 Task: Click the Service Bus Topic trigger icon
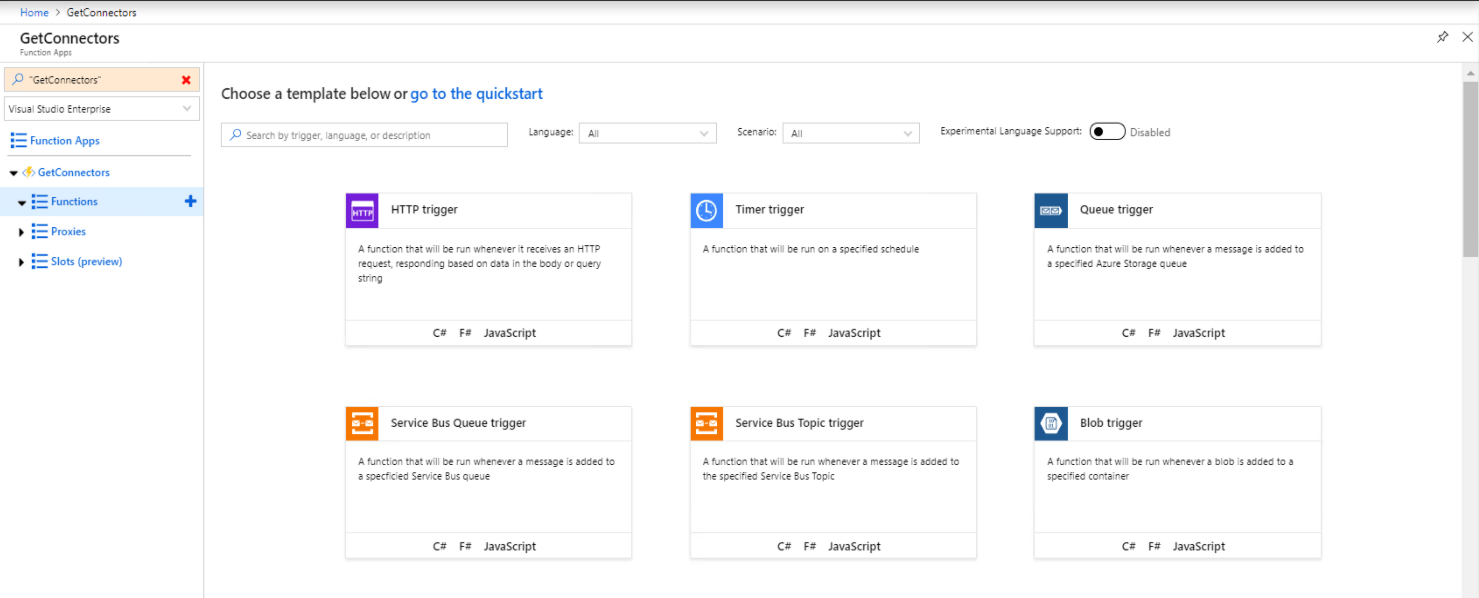(x=706, y=423)
